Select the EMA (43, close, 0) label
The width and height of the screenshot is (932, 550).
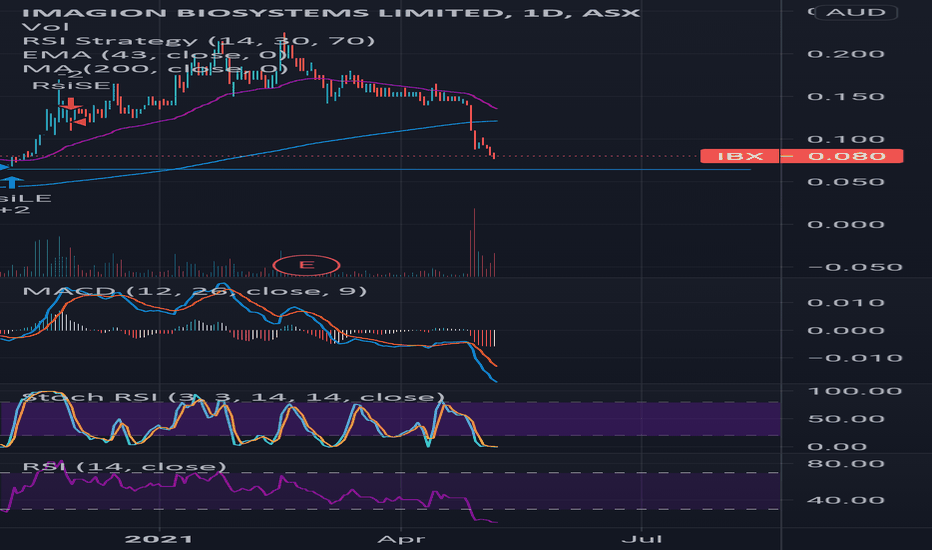click(155, 55)
